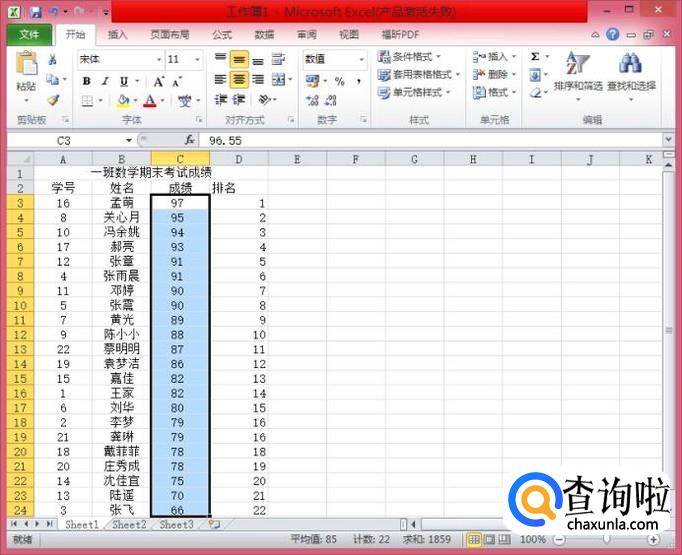Toggle align text left
682x555 pixels.
(x=221, y=79)
